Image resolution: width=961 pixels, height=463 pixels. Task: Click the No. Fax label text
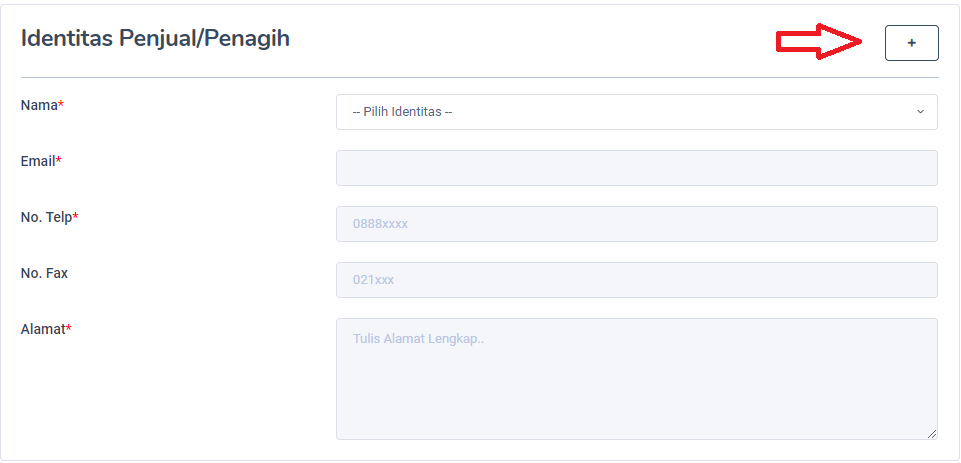pos(44,273)
